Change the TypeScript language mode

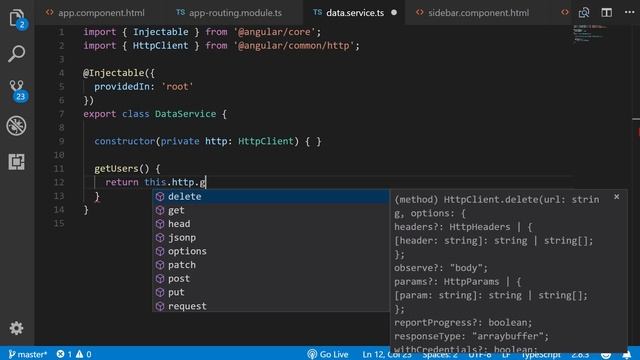click(x=541, y=354)
